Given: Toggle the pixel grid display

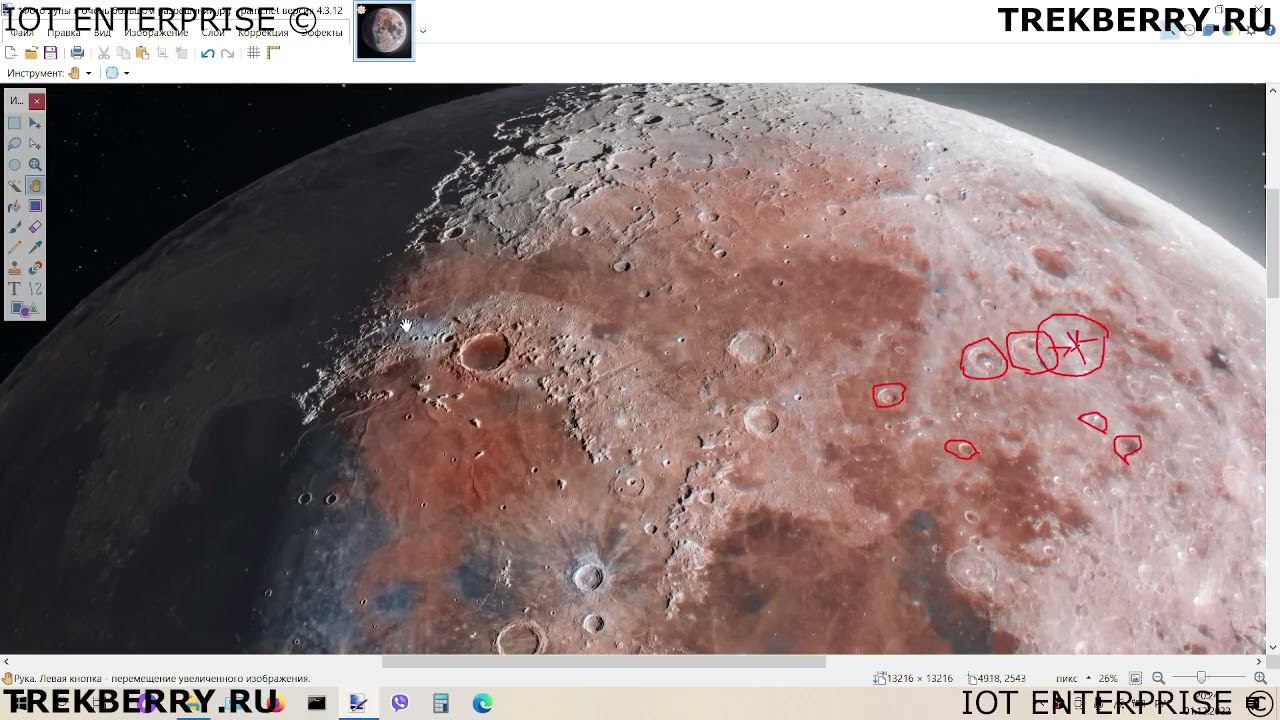Looking at the screenshot, I should 254,53.
